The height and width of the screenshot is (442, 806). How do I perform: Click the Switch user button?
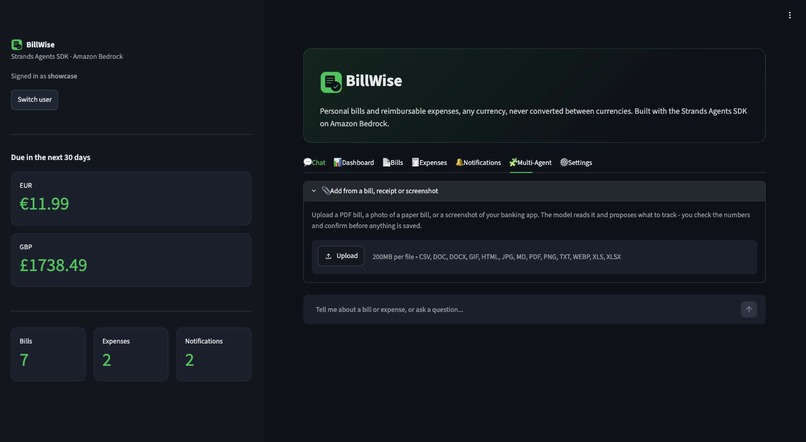coord(34,100)
